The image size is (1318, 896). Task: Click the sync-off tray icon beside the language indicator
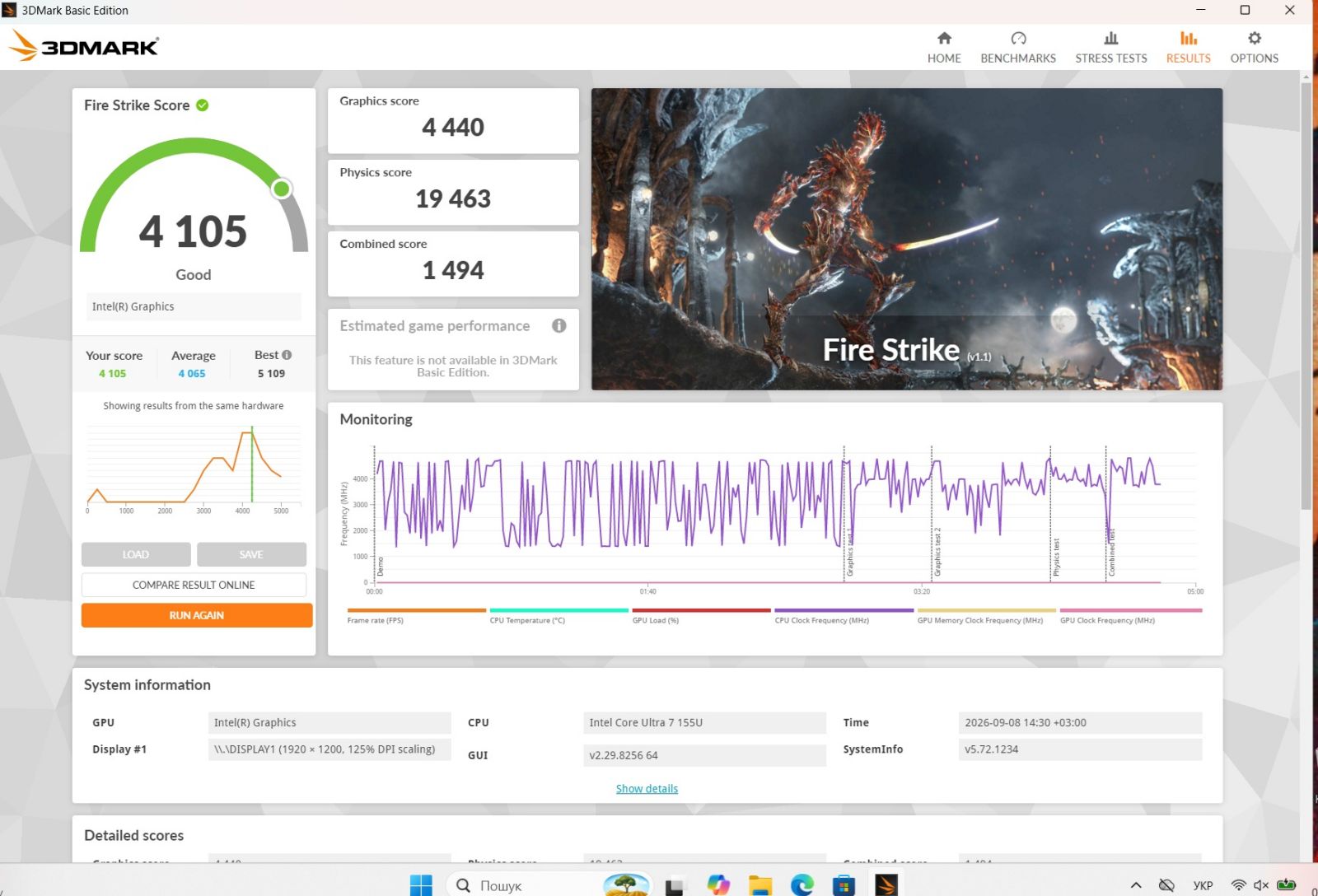click(x=1166, y=885)
